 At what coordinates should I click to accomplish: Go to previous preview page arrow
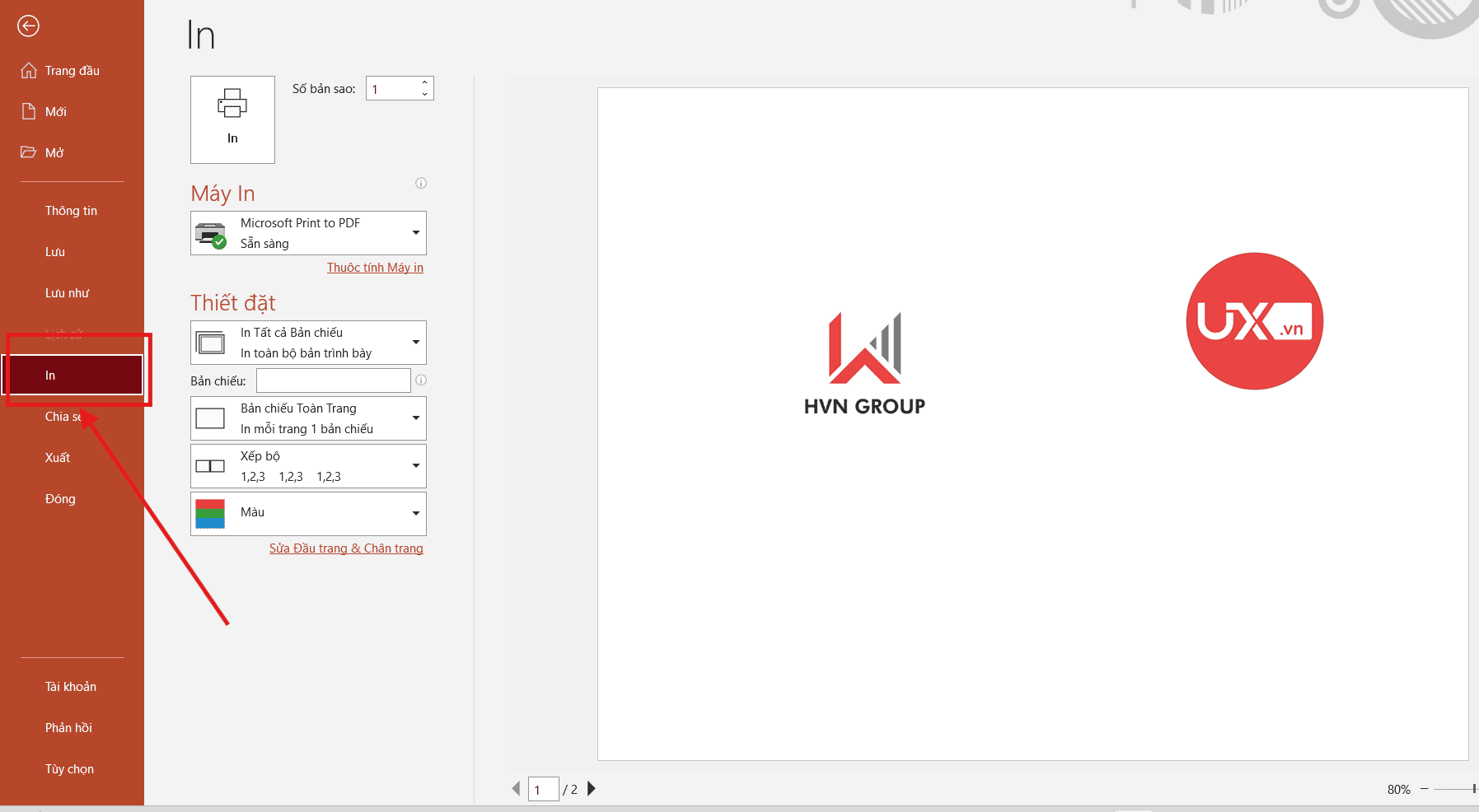[x=516, y=789]
